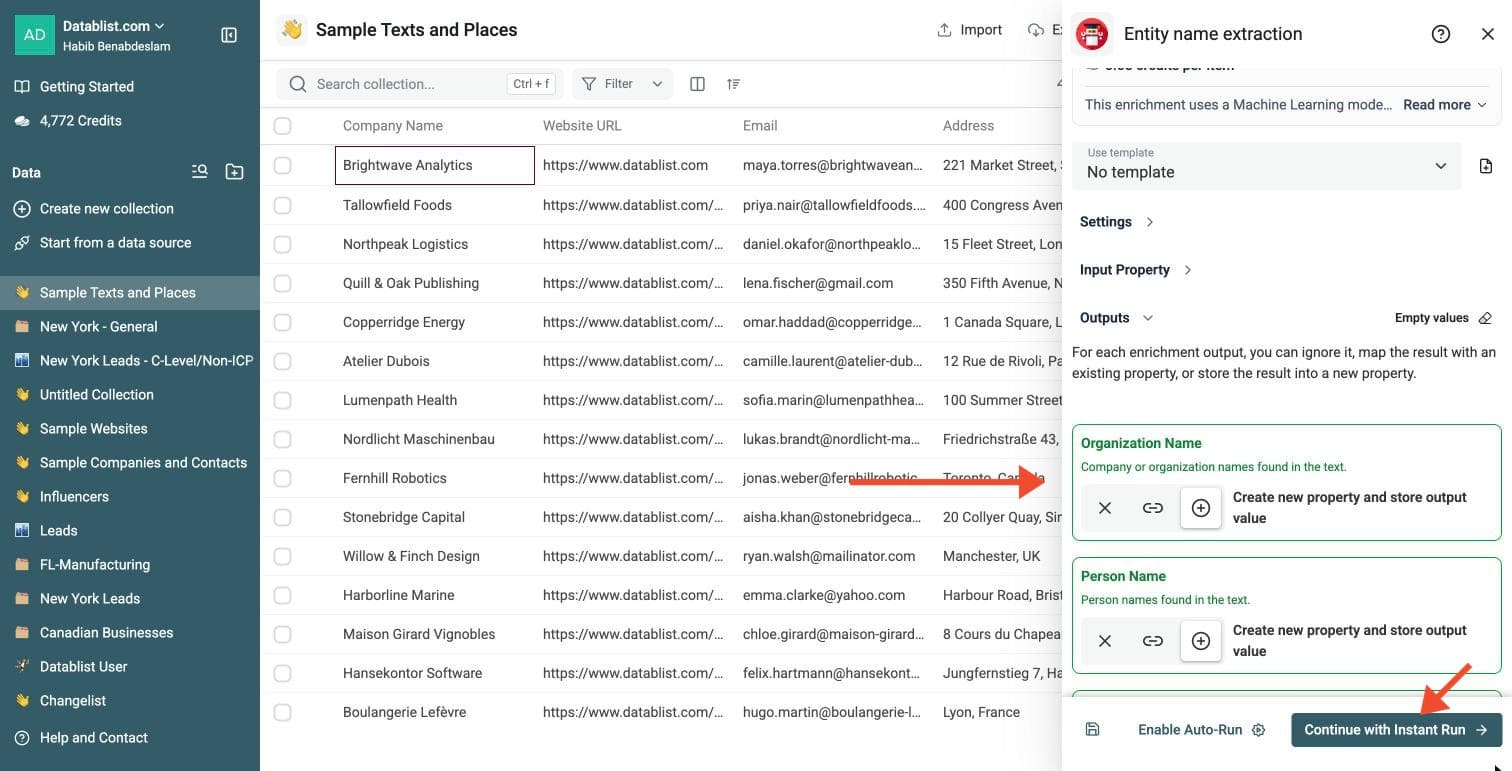Viewport: 1512px width, 771px height.
Task: Click the save icon at panel bottom
Action: 1092,730
